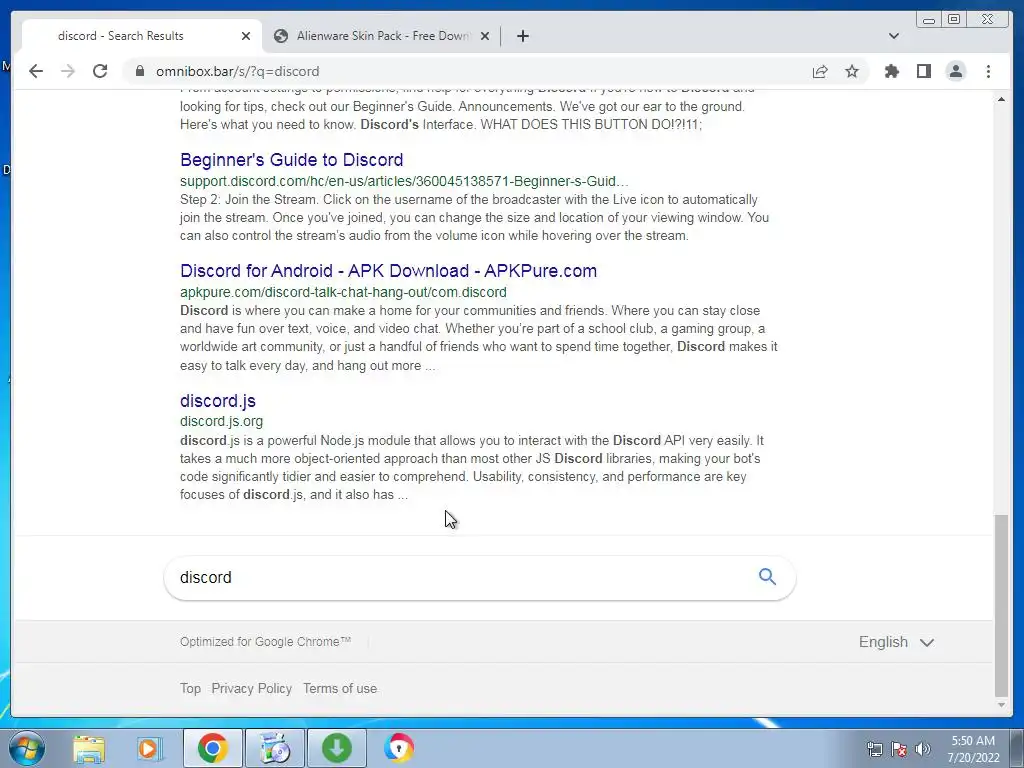Image resolution: width=1024 pixels, height=768 pixels.
Task: Open the apkpure.com discord URL link
Action: click(x=344, y=292)
